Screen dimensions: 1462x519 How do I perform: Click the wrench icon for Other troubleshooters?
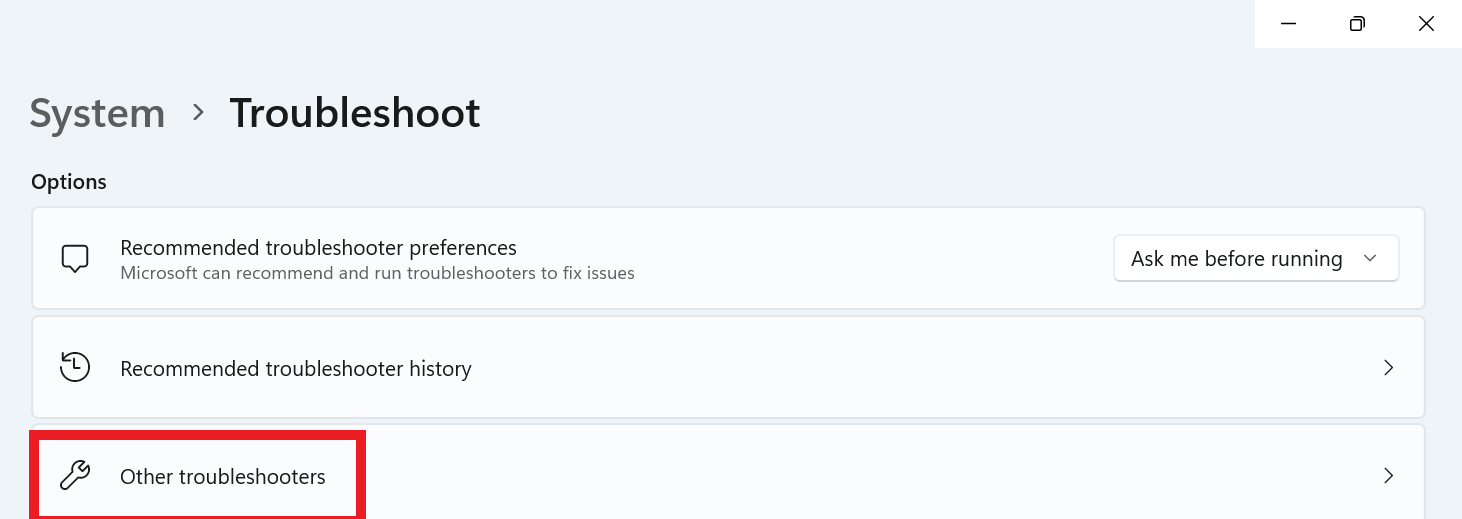tap(75, 476)
